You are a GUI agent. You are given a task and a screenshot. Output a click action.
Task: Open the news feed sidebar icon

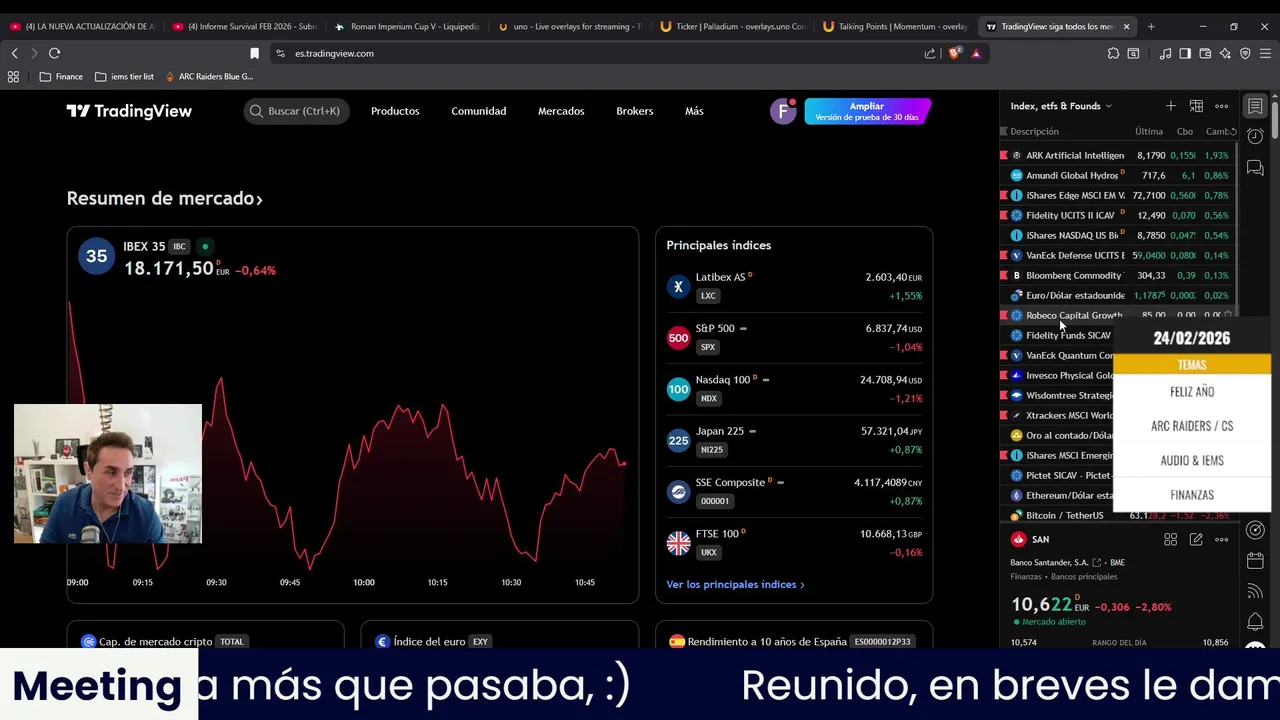coord(1255,591)
